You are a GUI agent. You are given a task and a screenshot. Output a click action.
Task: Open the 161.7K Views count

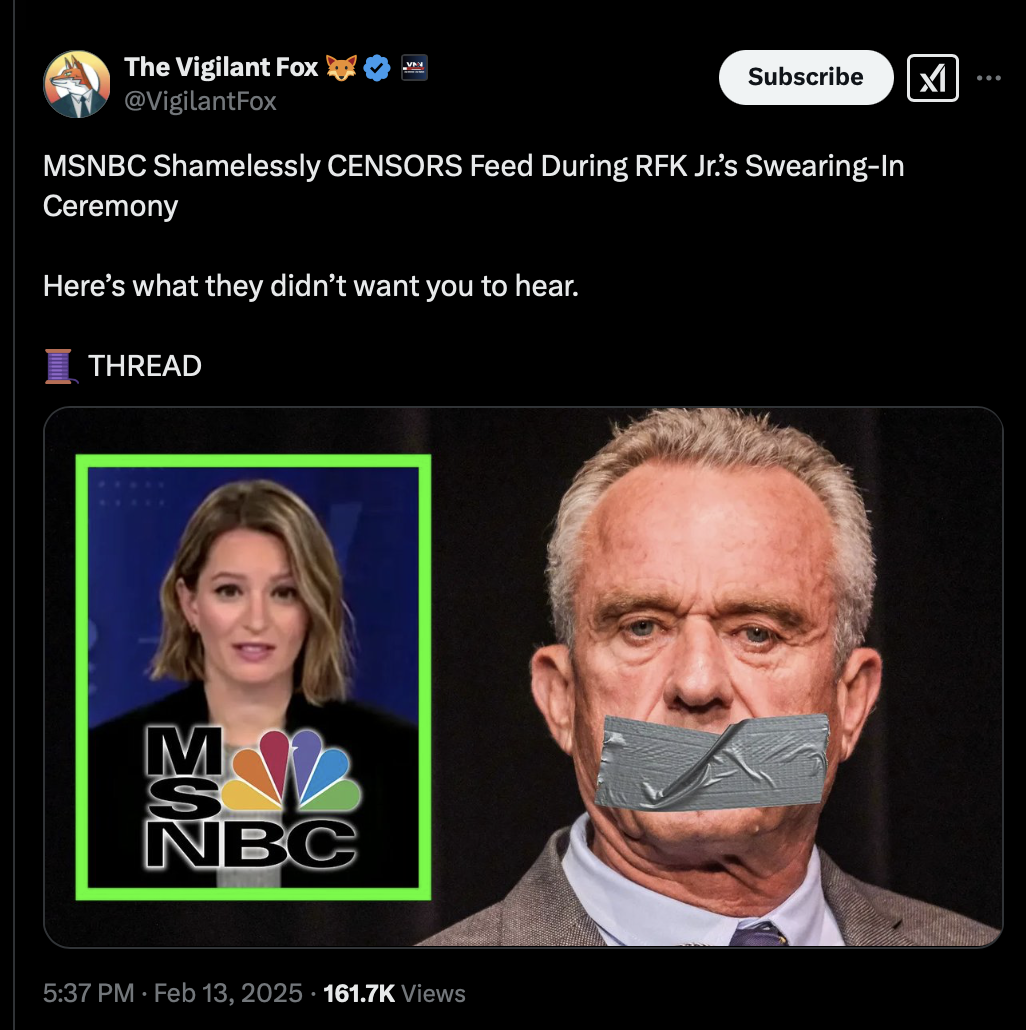click(x=394, y=993)
